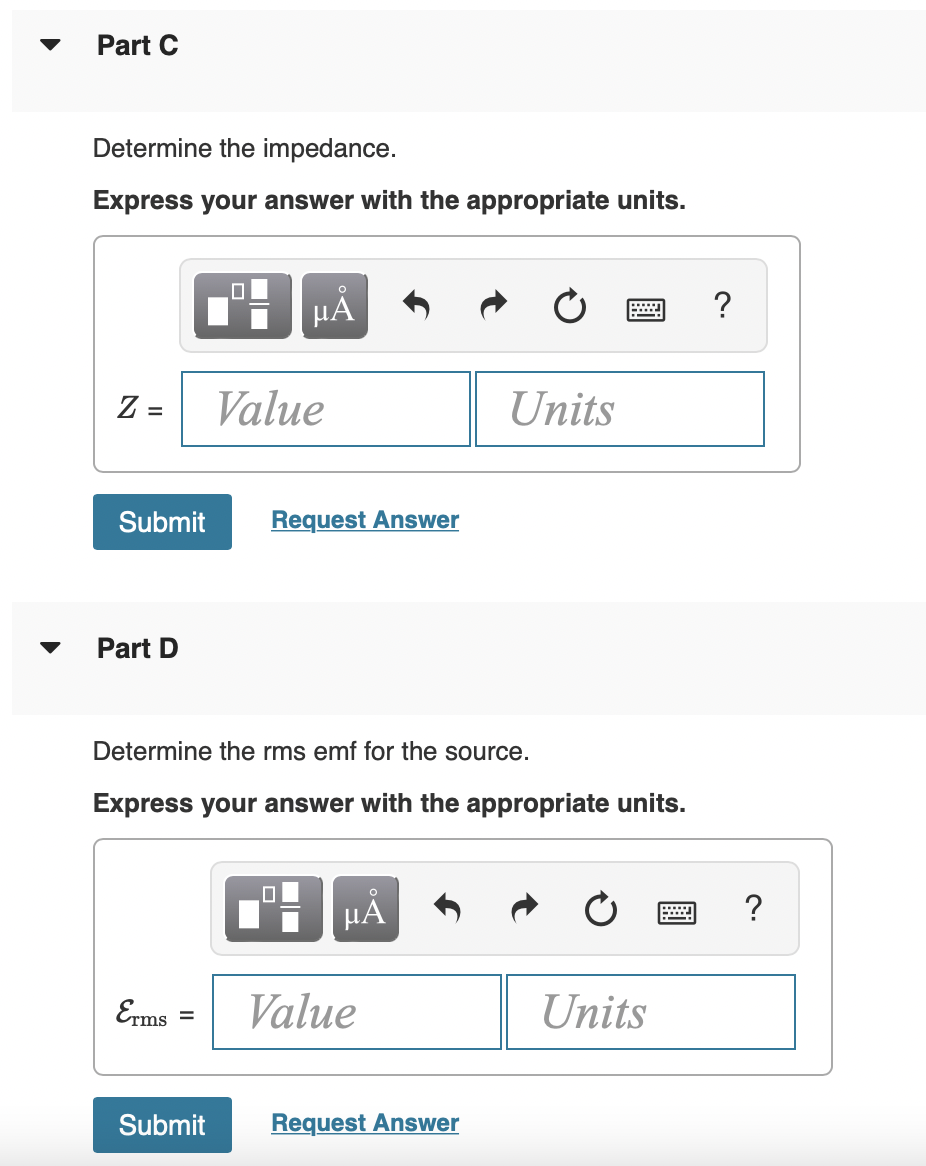The width and height of the screenshot is (926, 1166).
Task: Open keyboard shortcuts in Part C toolbar
Action: [x=646, y=309]
